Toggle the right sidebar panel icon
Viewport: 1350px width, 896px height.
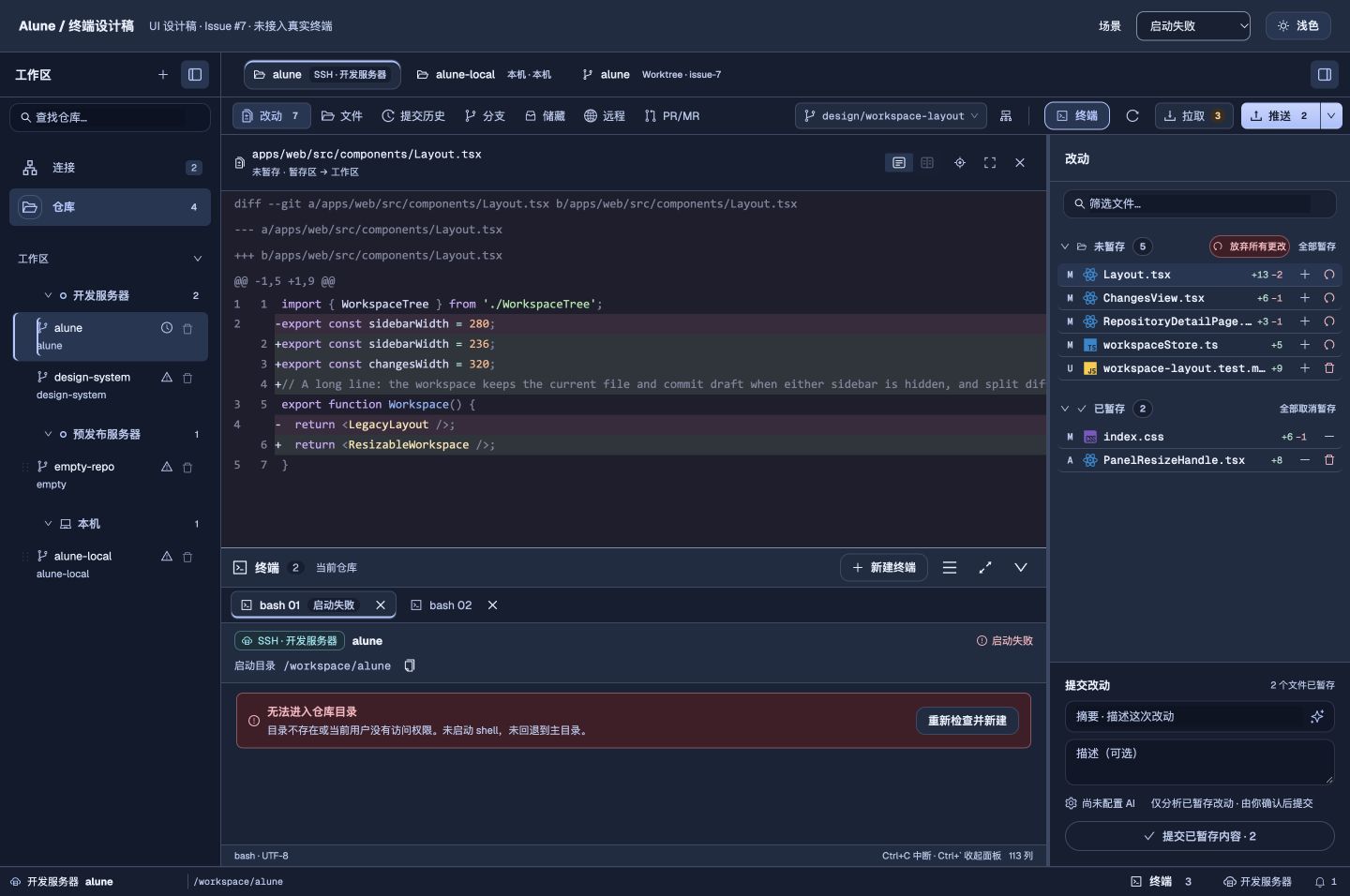[x=1325, y=75]
